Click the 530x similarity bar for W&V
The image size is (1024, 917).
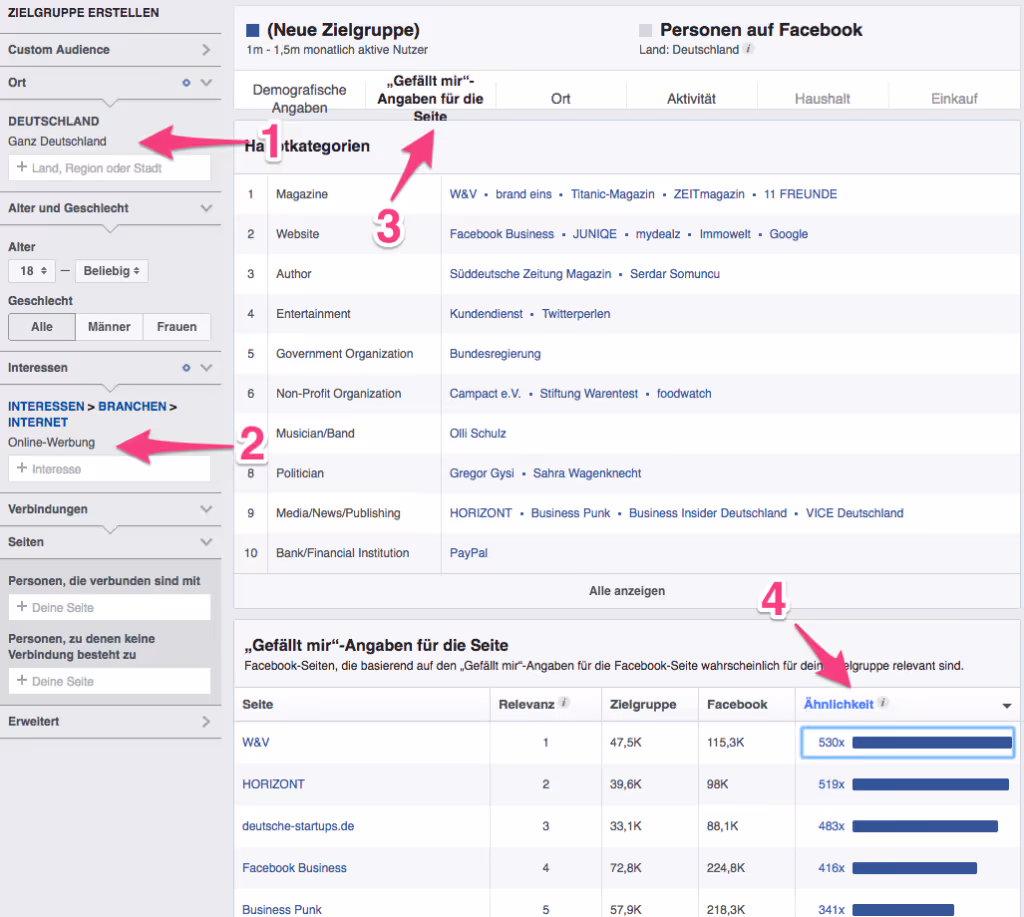[932, 743]
